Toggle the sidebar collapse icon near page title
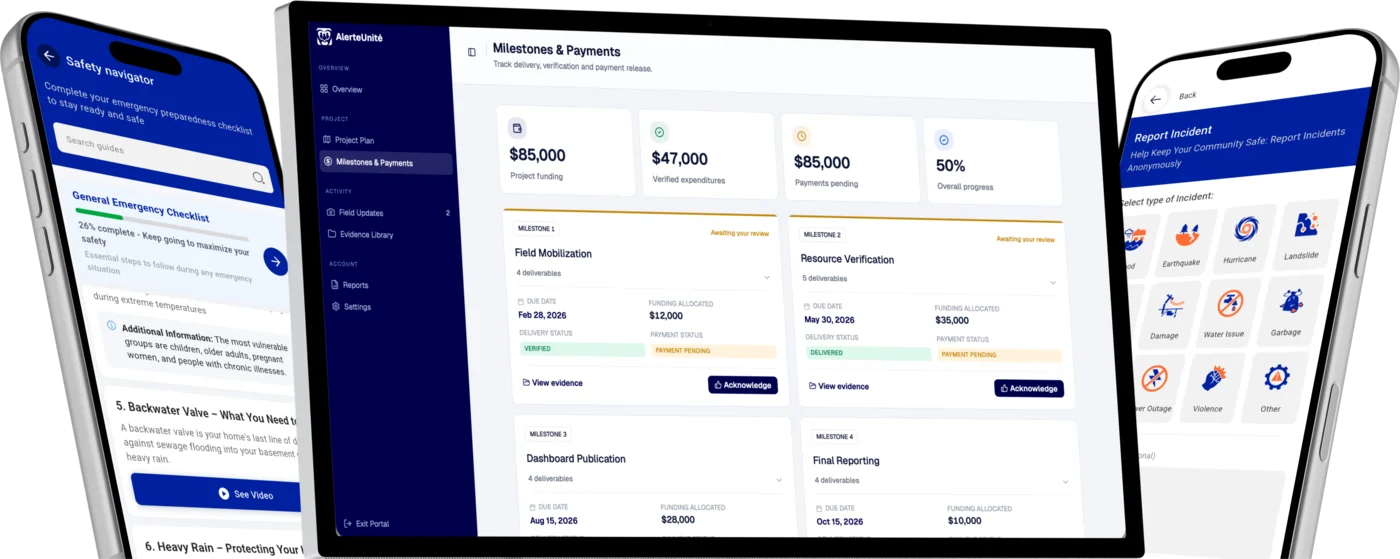1400x559 pixels. [x=472, y=52]
